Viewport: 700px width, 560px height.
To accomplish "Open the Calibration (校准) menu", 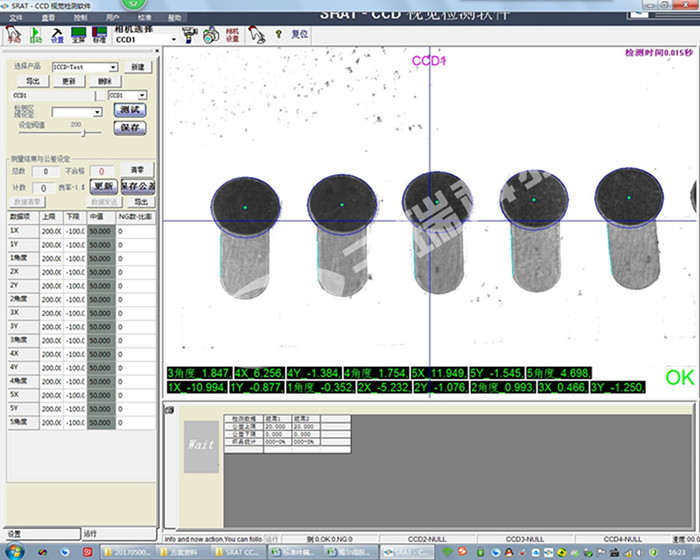I will 145,17.
